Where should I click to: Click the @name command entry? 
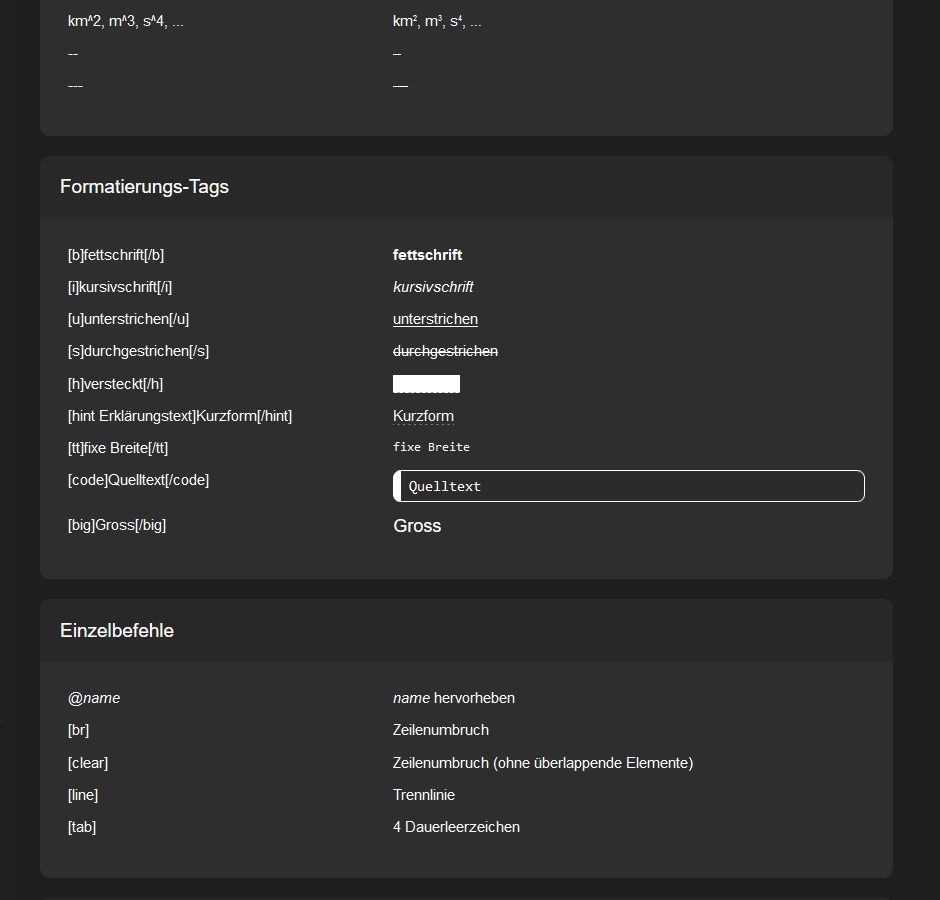pos(94,698)
